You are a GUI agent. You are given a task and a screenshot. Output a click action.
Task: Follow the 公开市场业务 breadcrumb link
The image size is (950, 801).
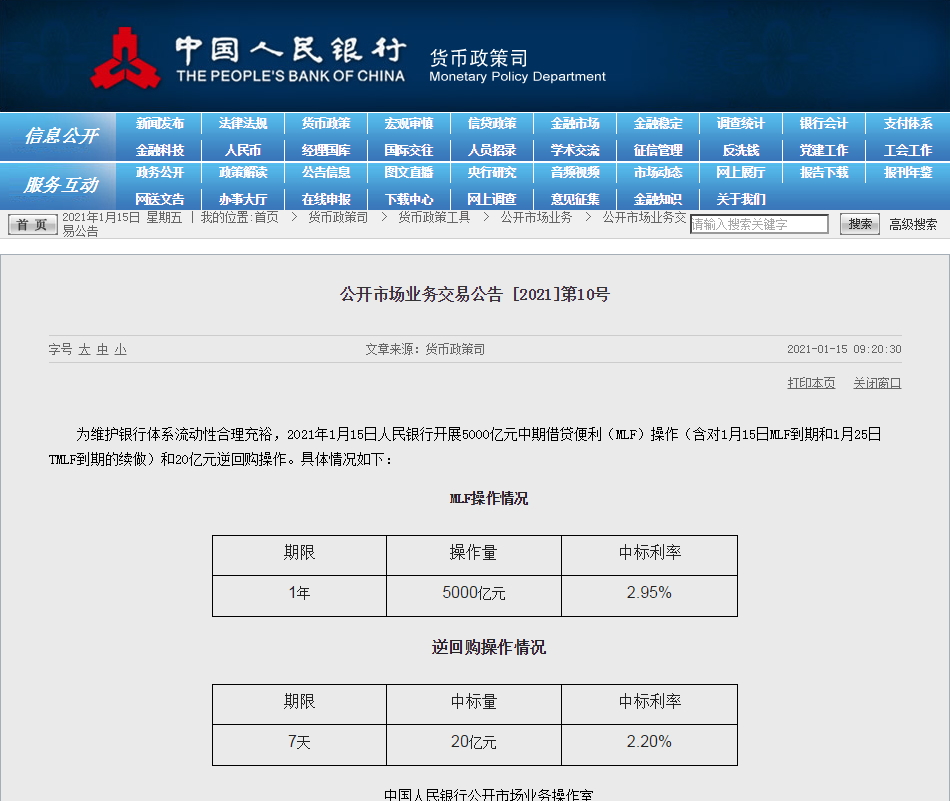(x=536, y=218)
